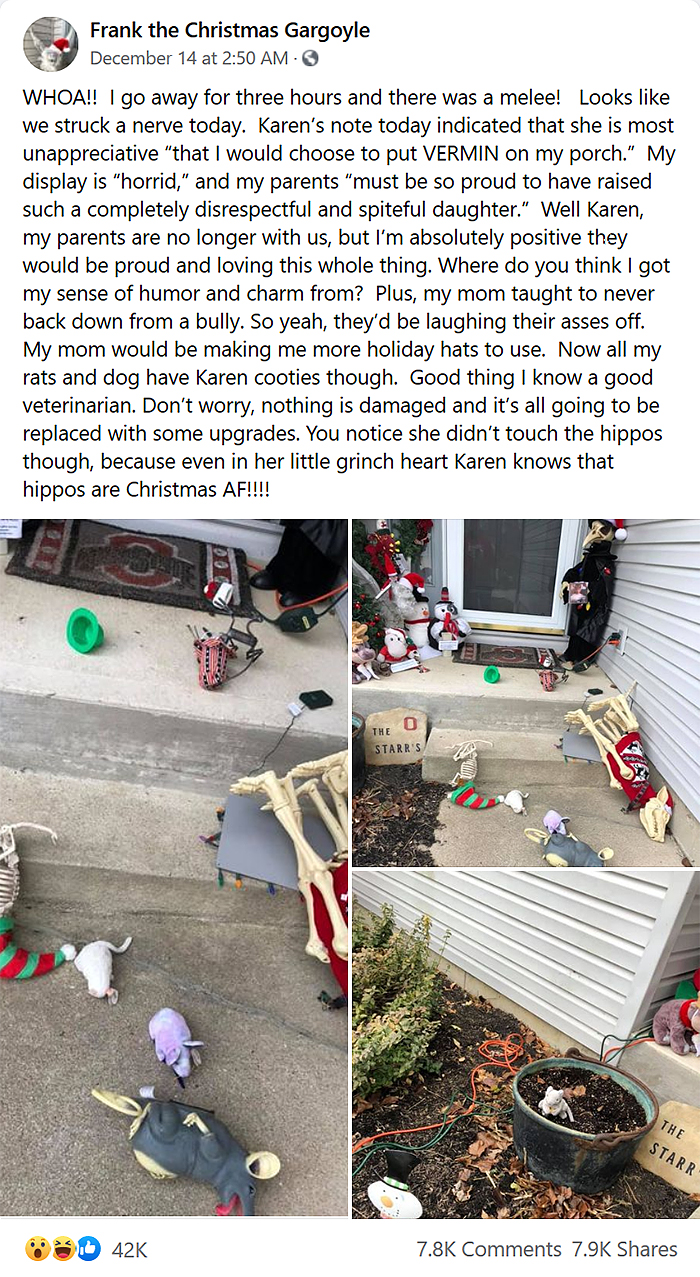Screen dimensions: 700x1277
Task: Click the globe public audience icon
Action: click(x=309, y=58)
